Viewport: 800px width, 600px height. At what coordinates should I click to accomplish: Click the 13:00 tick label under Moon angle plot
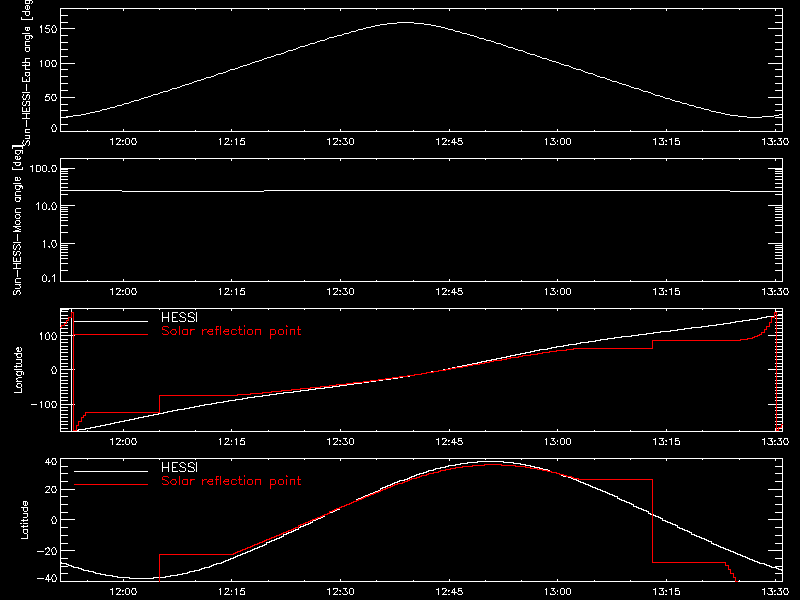pos(558,292)
